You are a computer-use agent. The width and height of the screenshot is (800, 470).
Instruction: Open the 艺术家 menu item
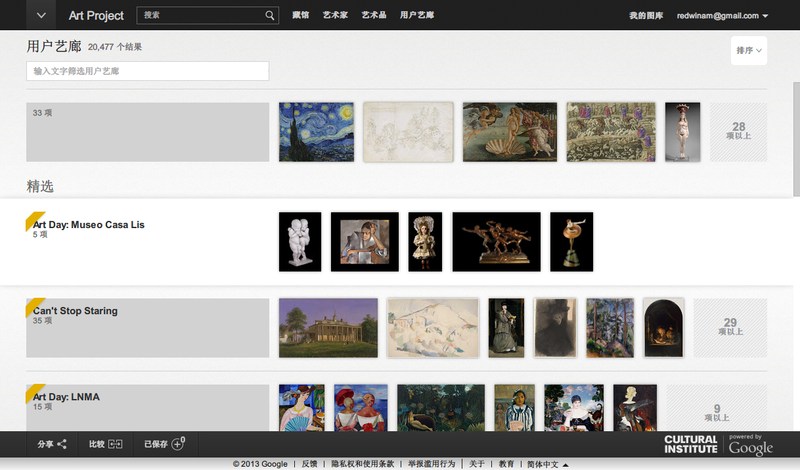pyautogui.click(x=335, y=15)
